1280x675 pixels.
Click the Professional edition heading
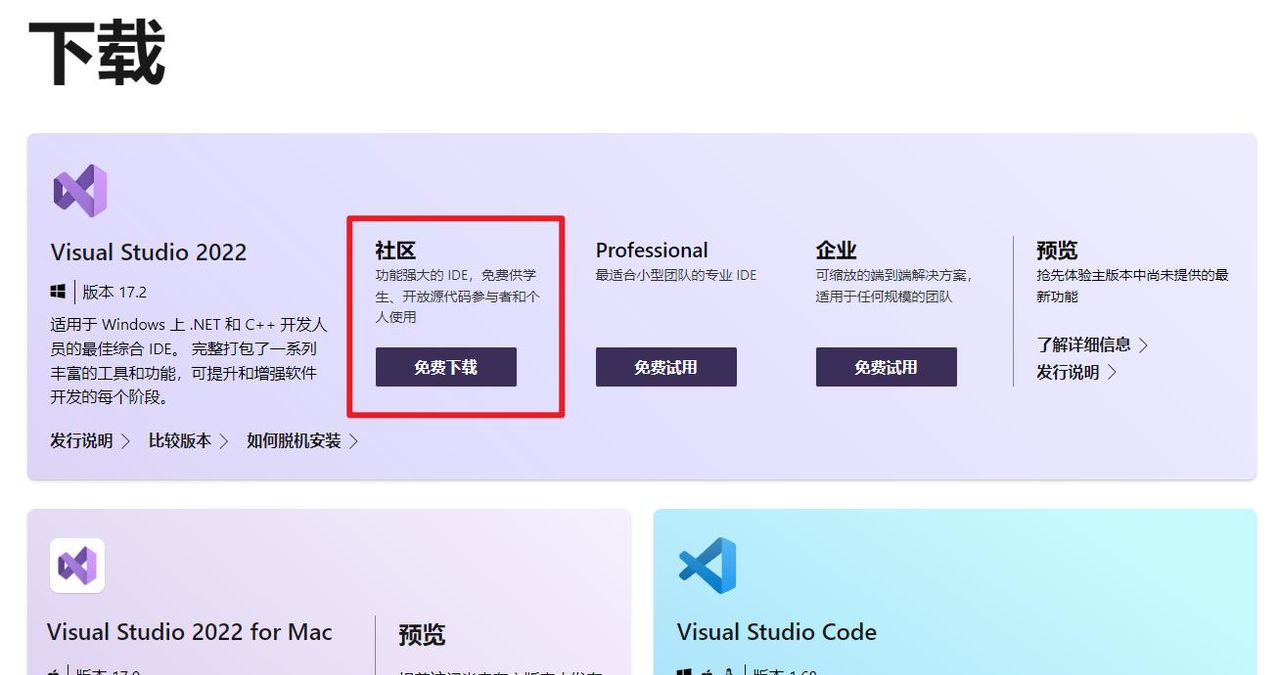click(652, 250)
